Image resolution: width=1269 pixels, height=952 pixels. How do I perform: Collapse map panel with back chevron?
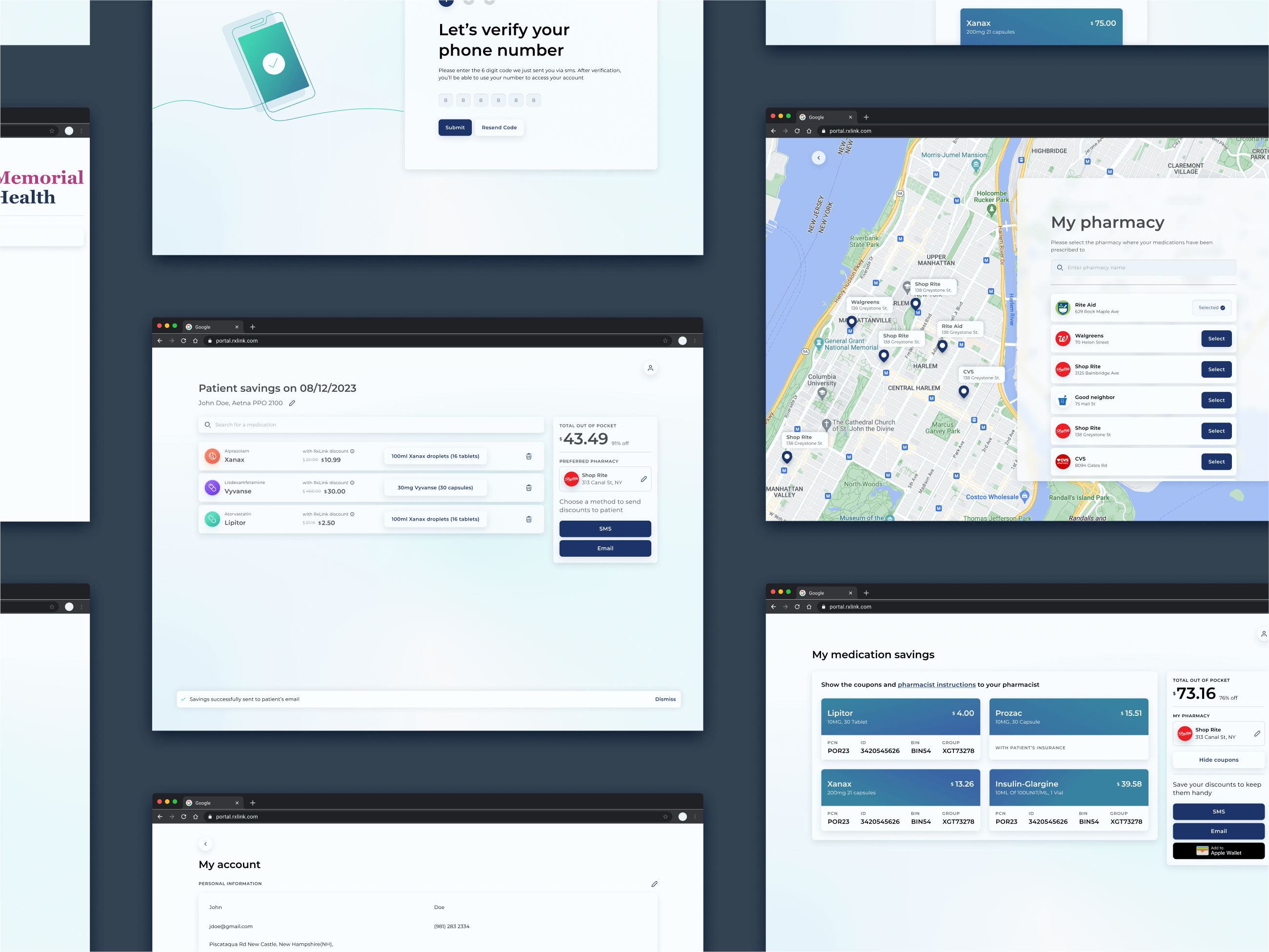click(818, 158)
